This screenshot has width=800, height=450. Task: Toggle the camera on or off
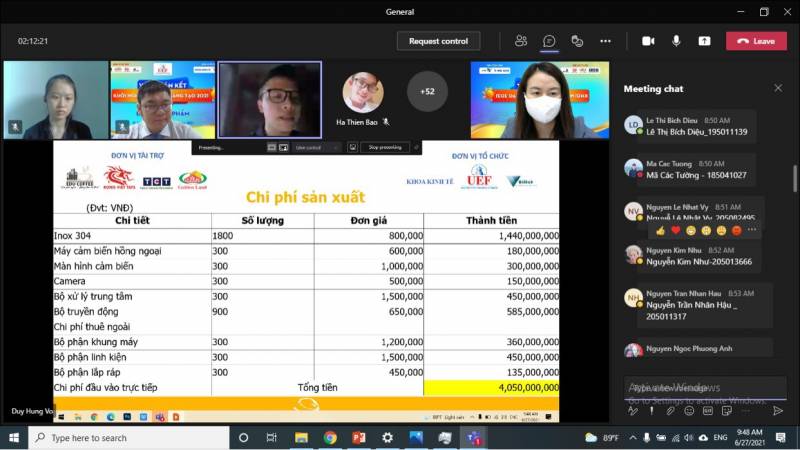tap(648, 41)
